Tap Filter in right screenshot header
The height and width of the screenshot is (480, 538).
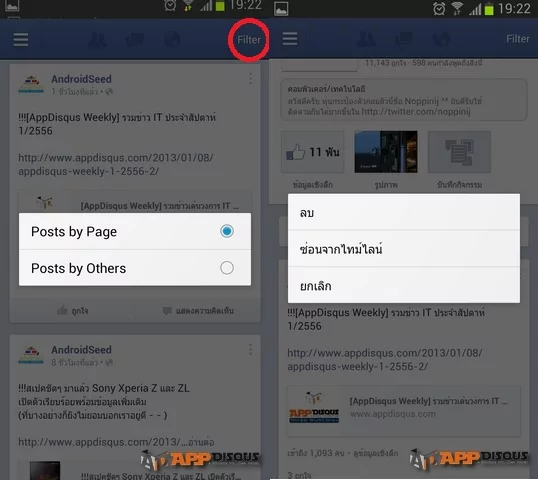(518, 39)
